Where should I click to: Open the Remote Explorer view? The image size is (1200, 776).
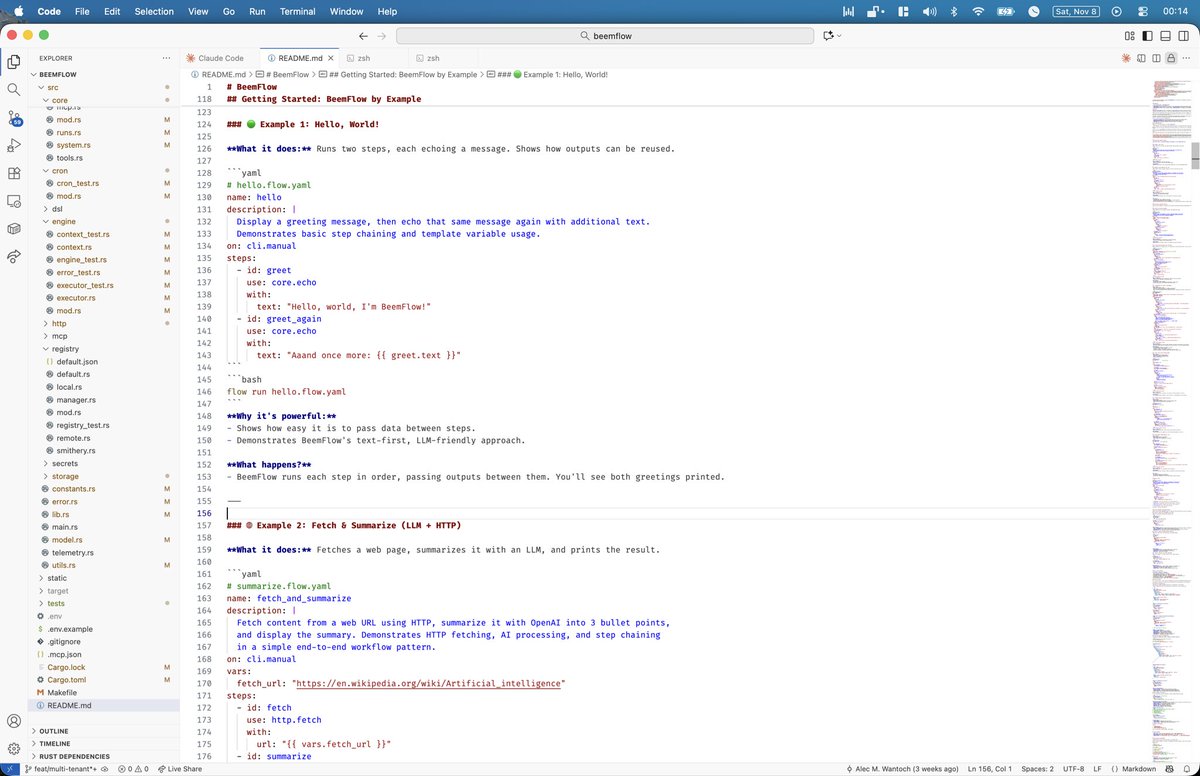tap(14, 201)
